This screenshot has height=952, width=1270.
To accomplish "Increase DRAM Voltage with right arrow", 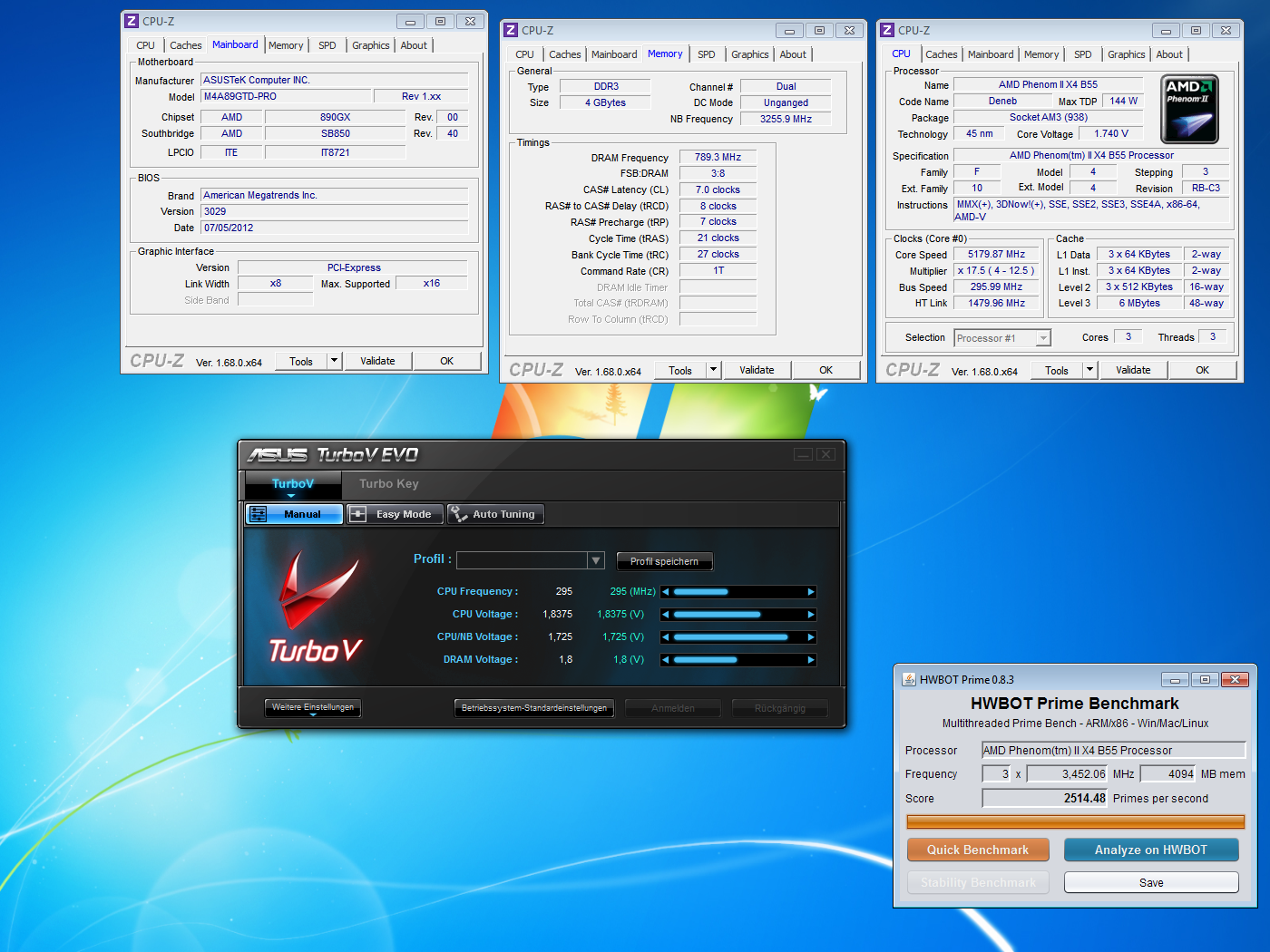I will (811, 660).
